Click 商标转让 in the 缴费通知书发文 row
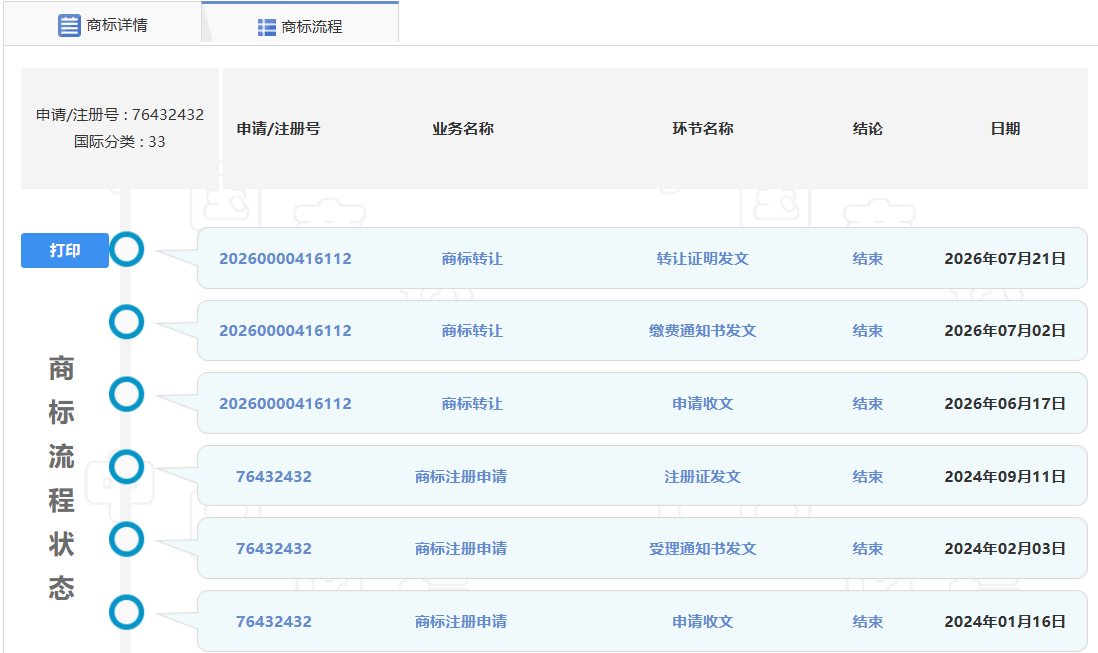 [x=472, y=330]
